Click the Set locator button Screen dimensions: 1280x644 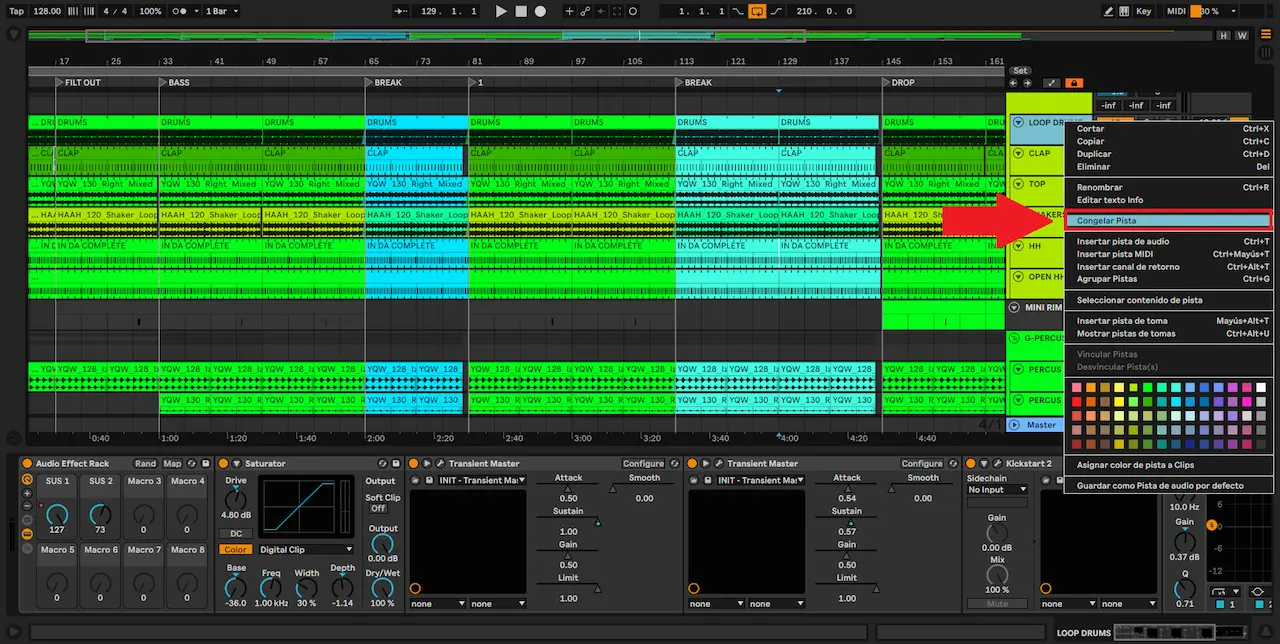point(1020,71)
